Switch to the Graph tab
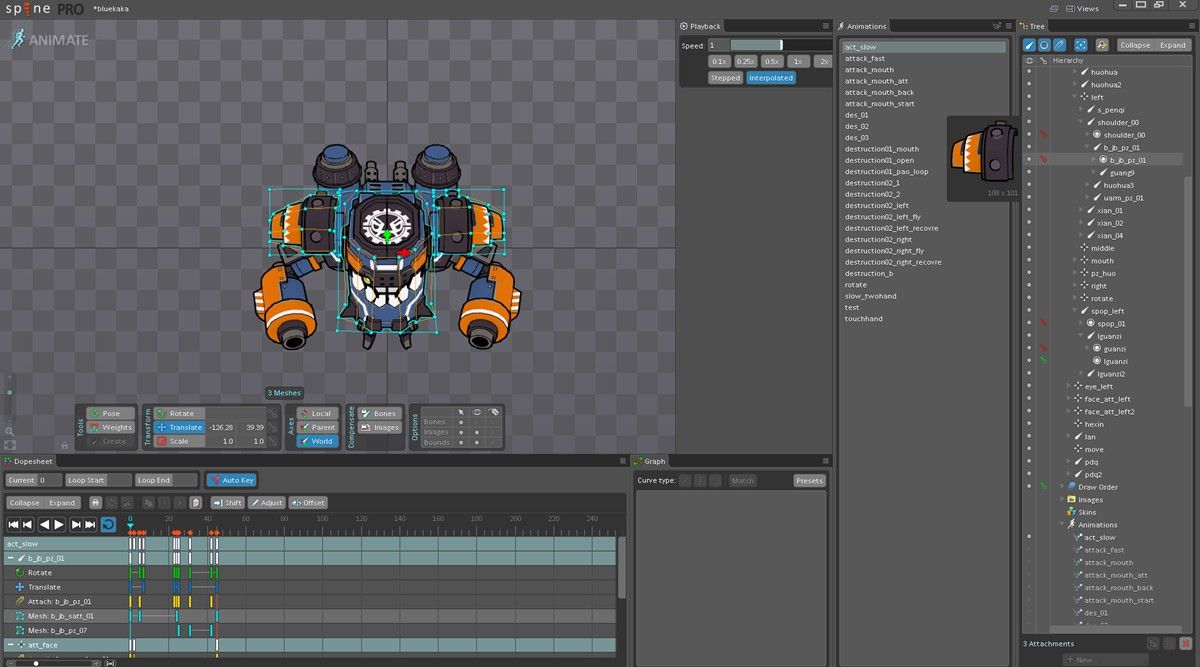 point(650,461)
